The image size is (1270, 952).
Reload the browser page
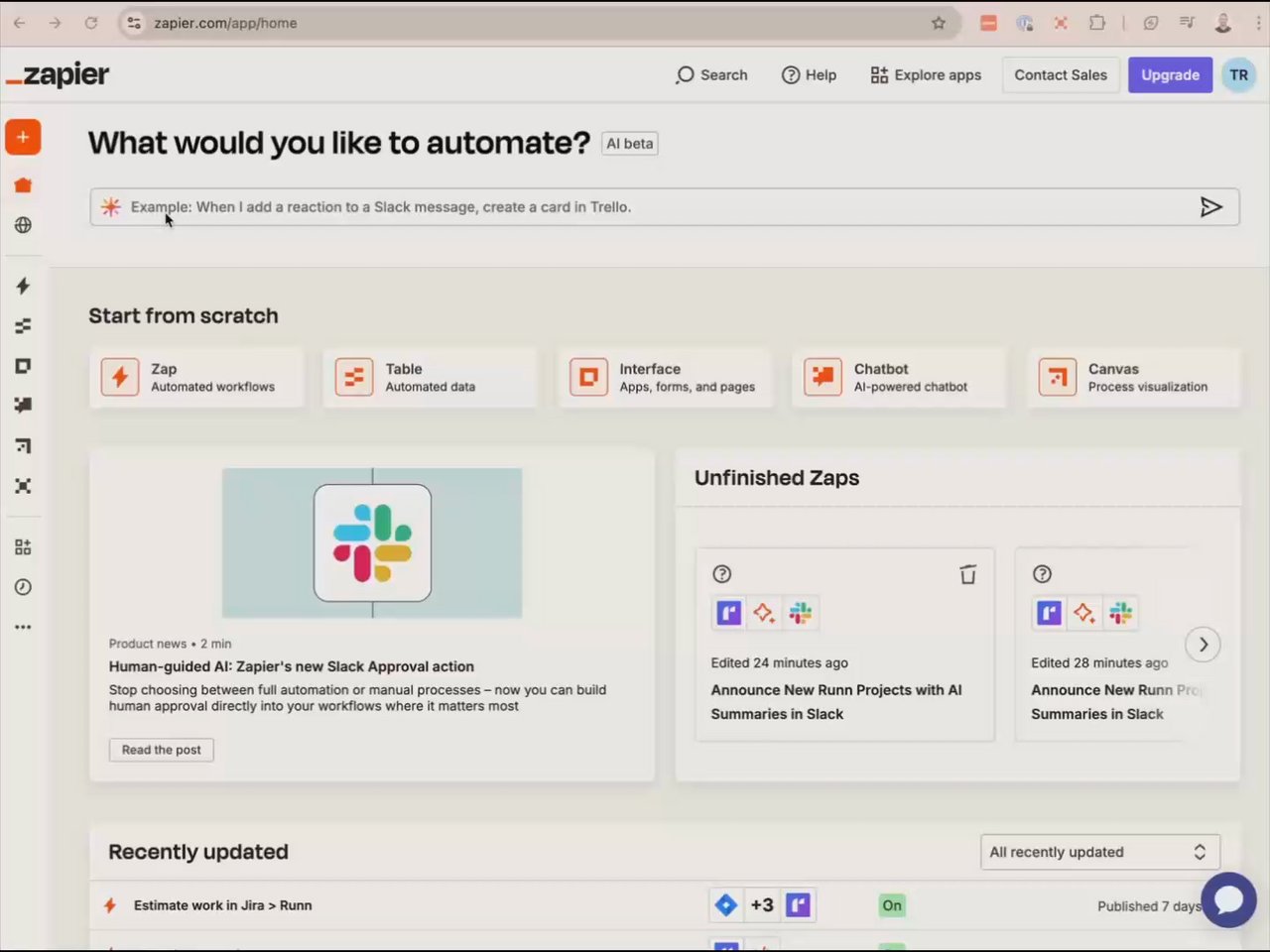click(x=91, y=23)
